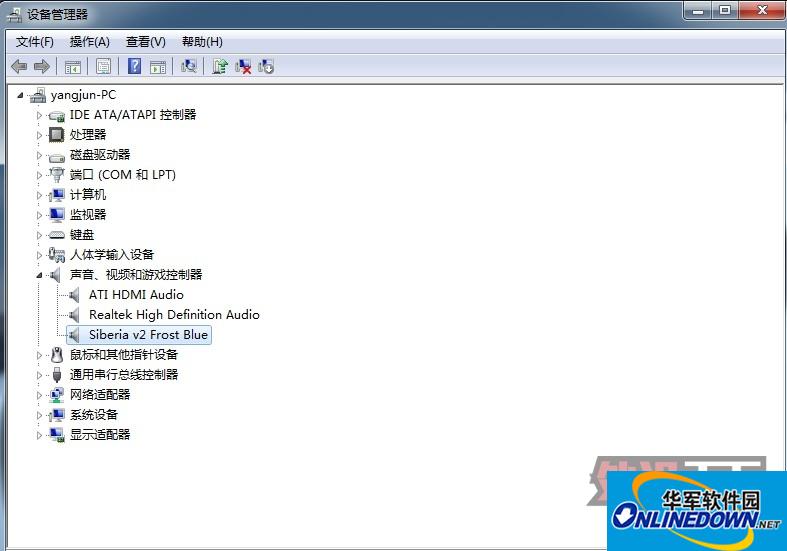Expand the 网络适配器 node
The width and height of the screenshot is (787, 551).
(39, 395)
